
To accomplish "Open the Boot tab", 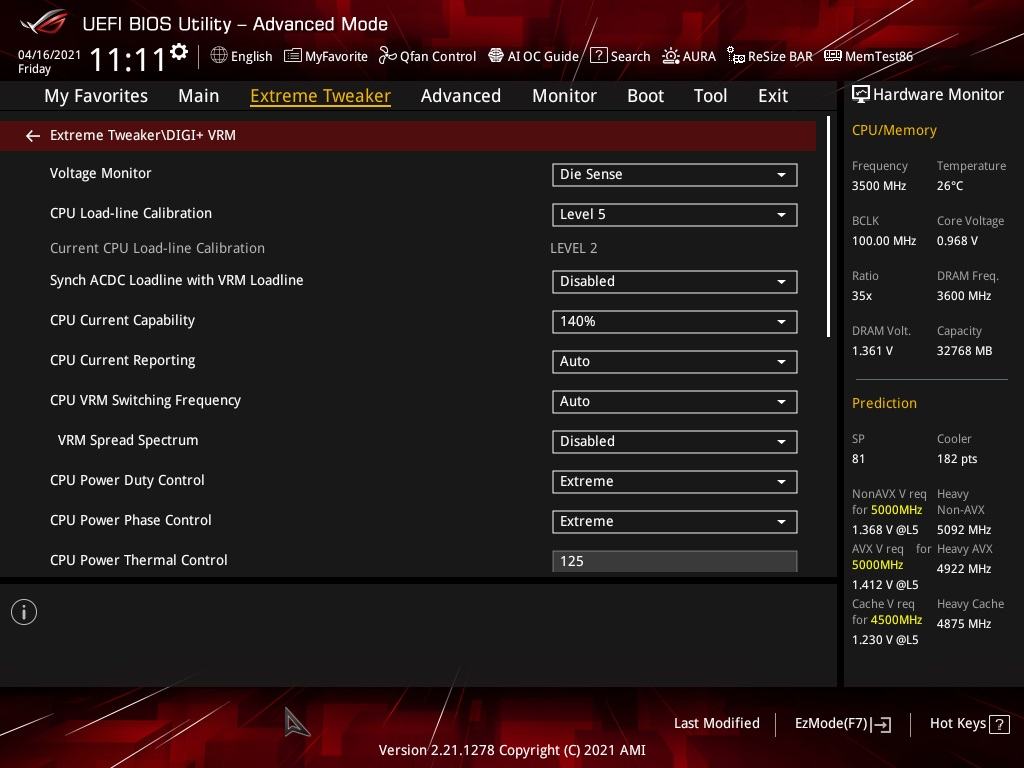I will pos(645,96).
